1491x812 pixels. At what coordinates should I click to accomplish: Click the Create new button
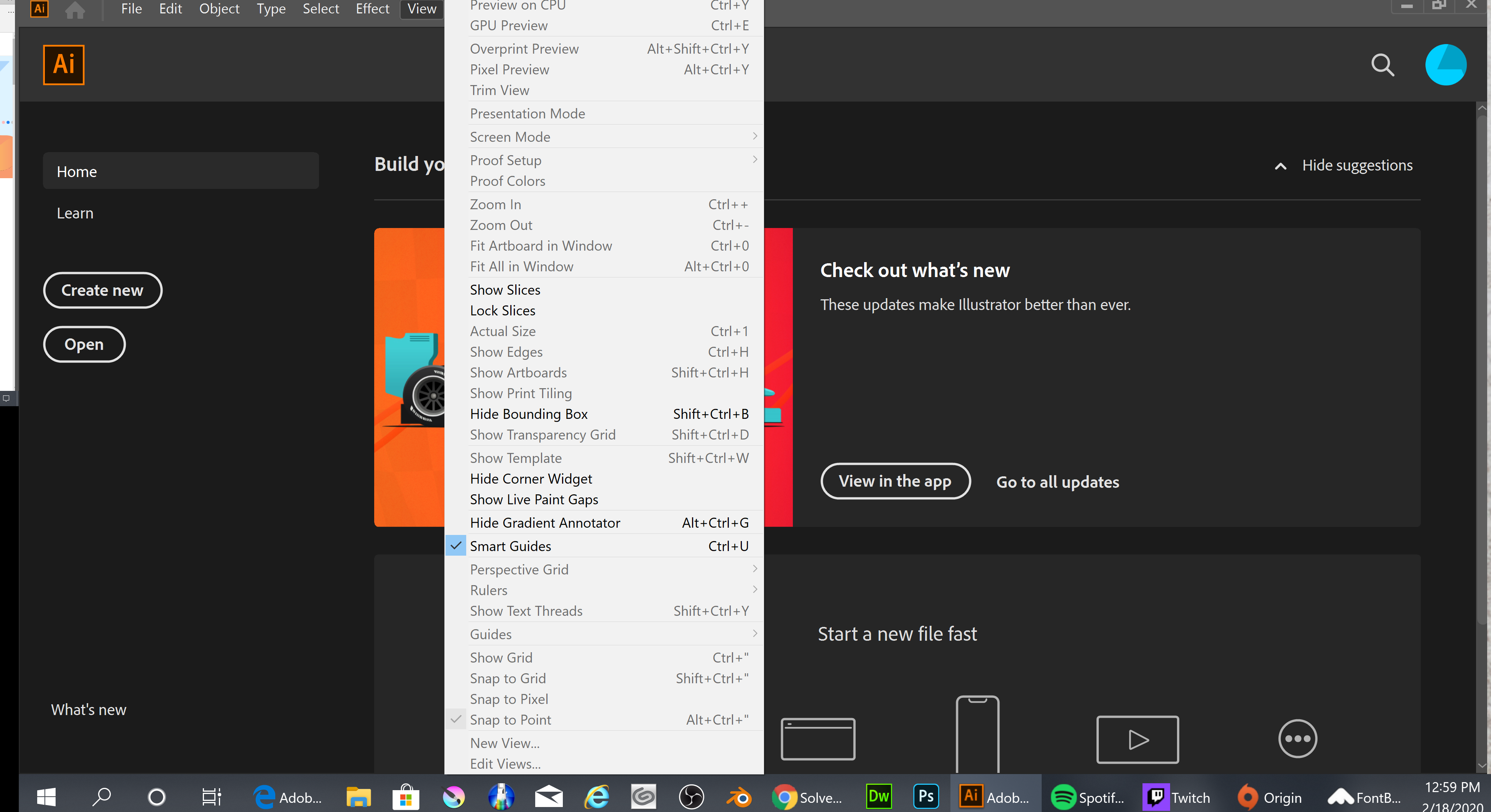pos(102,290)
